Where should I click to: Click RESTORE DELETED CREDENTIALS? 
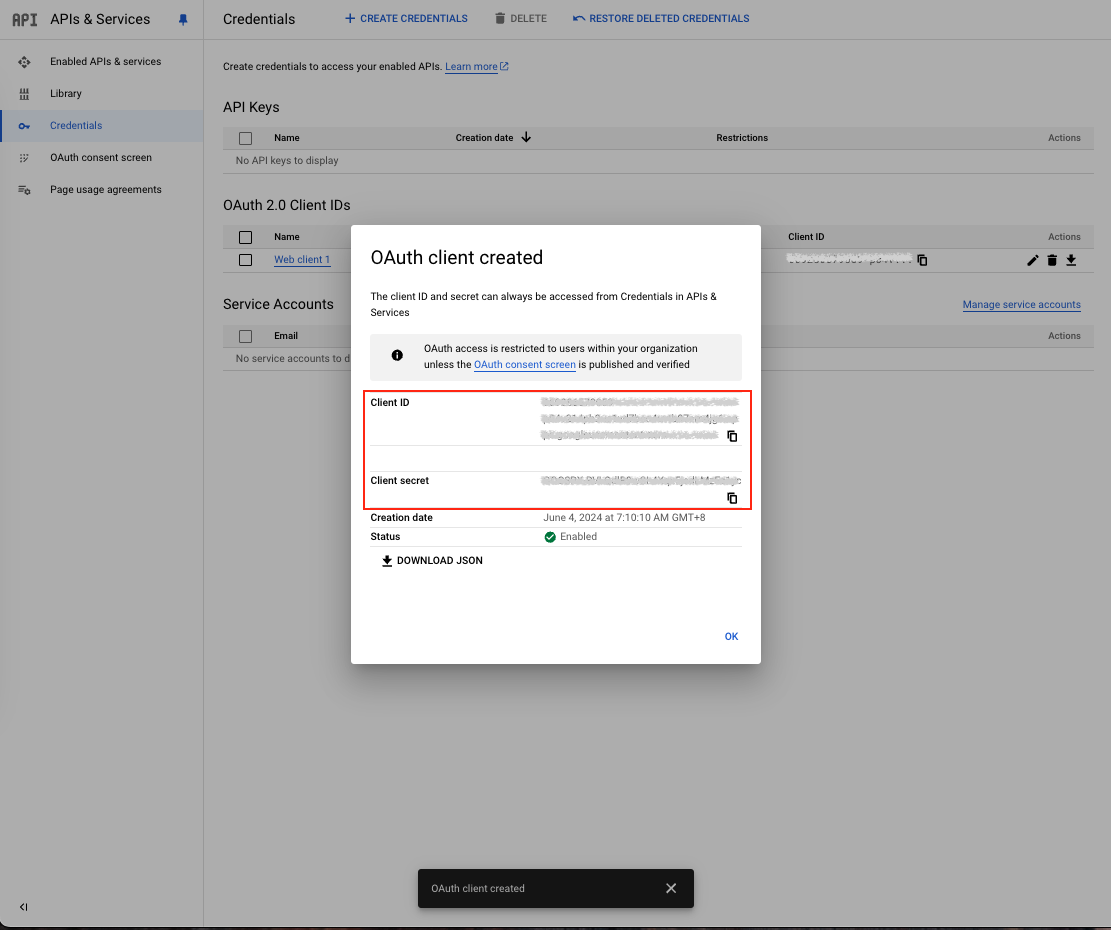(x=661, y=18)
